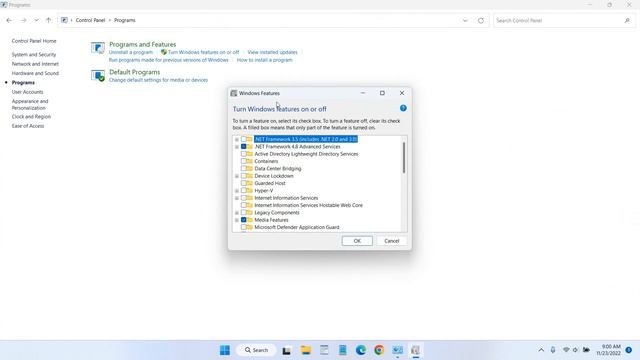
Task: Go back in Control Panel navigation
Action: tap(9, 20)
